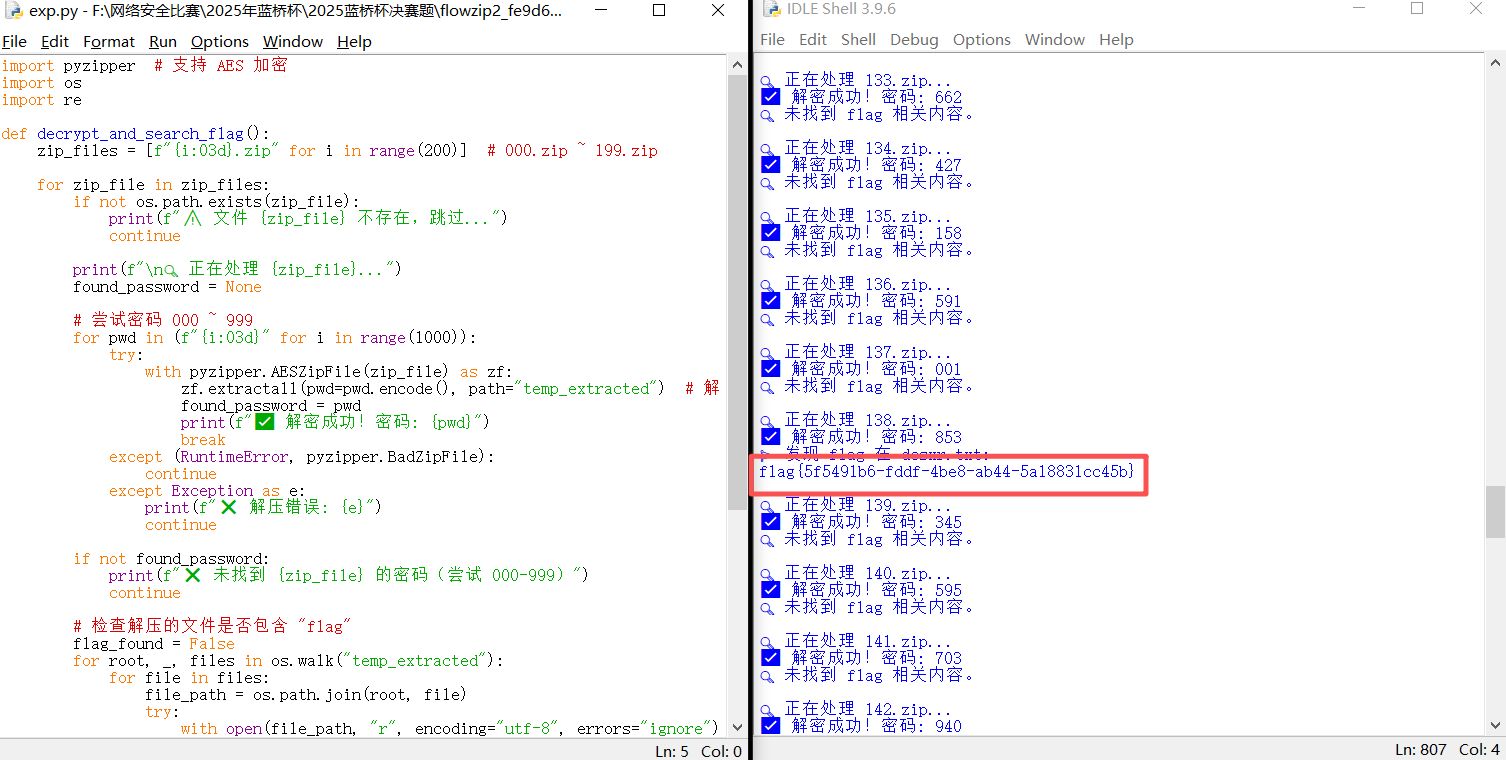Open the Run menu in exp.py editor
The width and height of the screenshot is (1506, 760).
click(x=162, y=41)
